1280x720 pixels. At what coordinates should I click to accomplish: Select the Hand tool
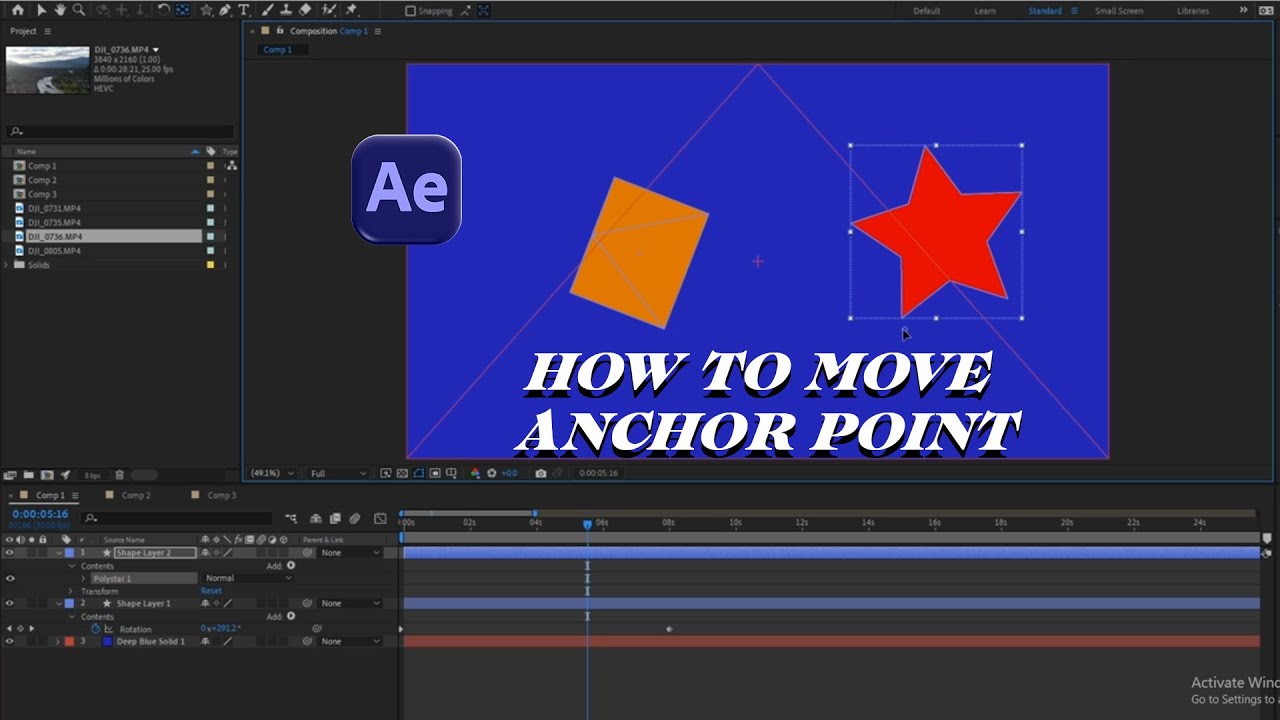[60, 10]
